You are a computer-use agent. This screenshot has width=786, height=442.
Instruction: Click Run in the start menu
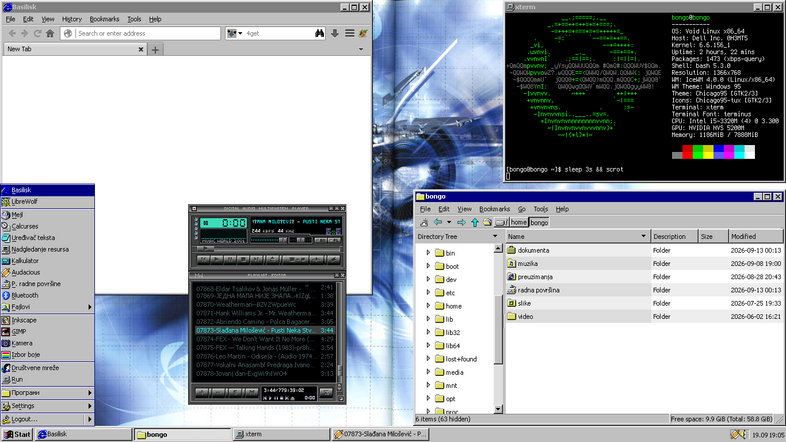(47, 379)
